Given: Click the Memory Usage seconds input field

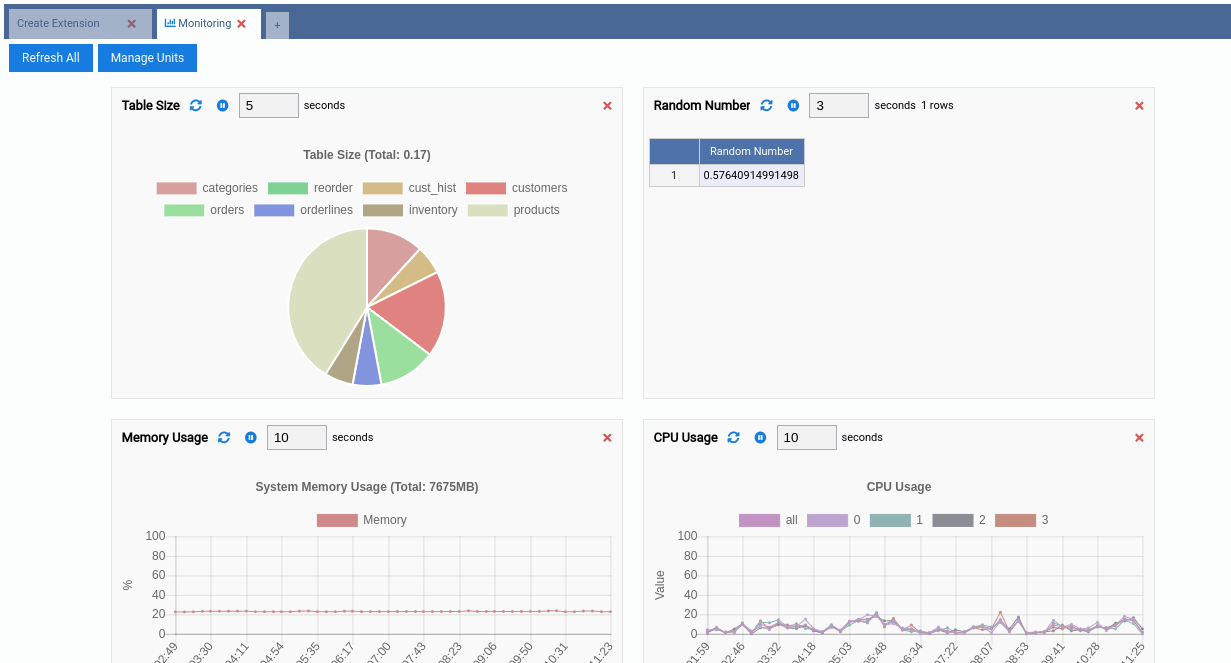Looking at the screenshot, I should pyautogui.click(x=296, y=437).
